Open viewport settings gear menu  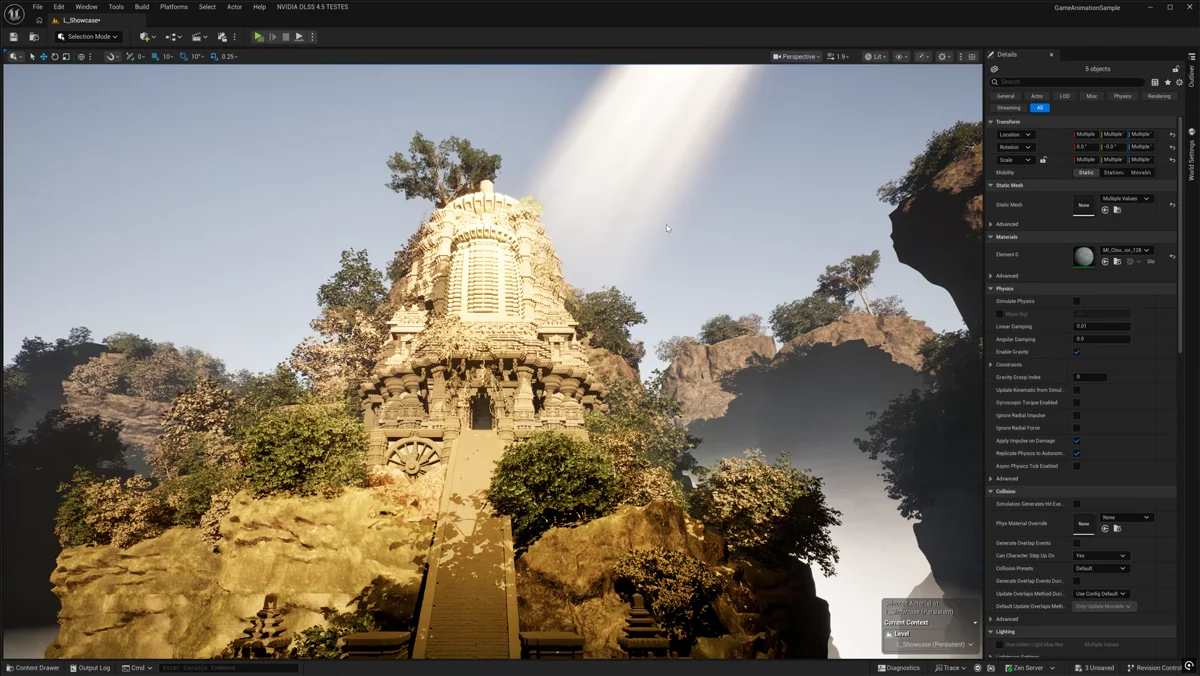[944, 57]
